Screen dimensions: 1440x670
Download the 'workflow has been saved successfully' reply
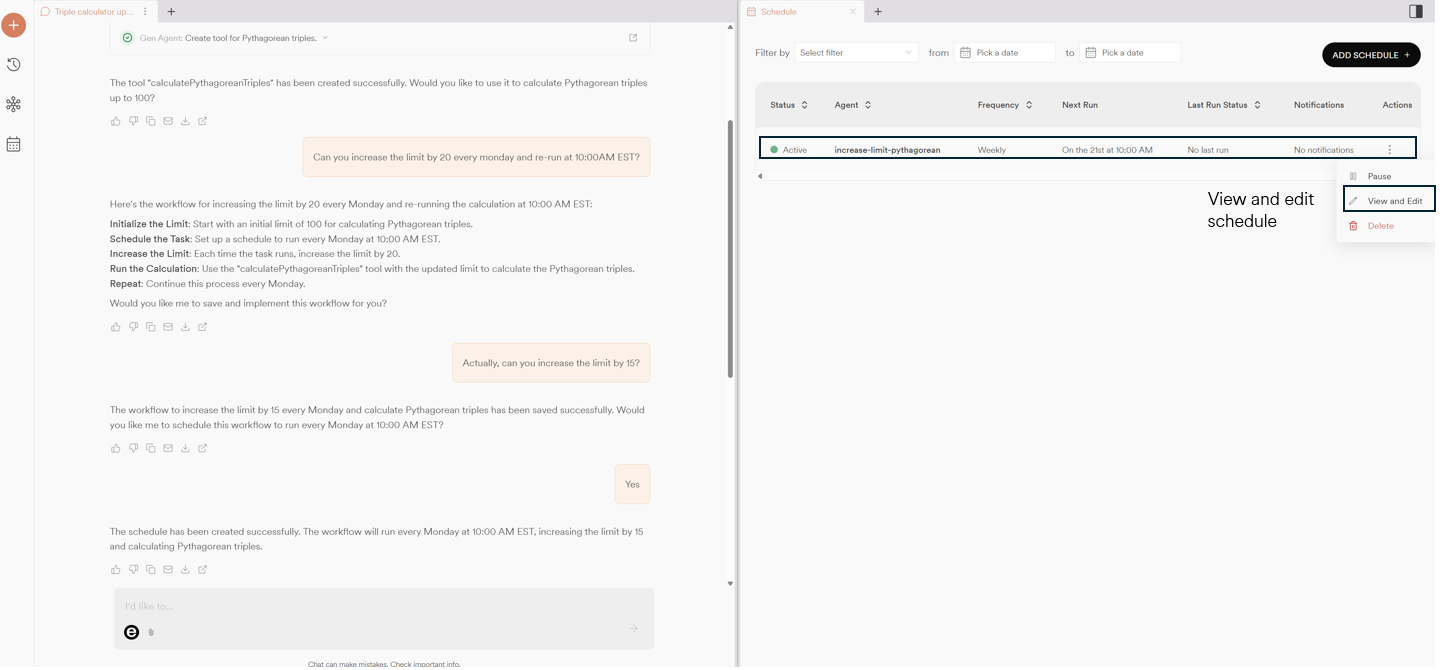[x=185, y=448]
